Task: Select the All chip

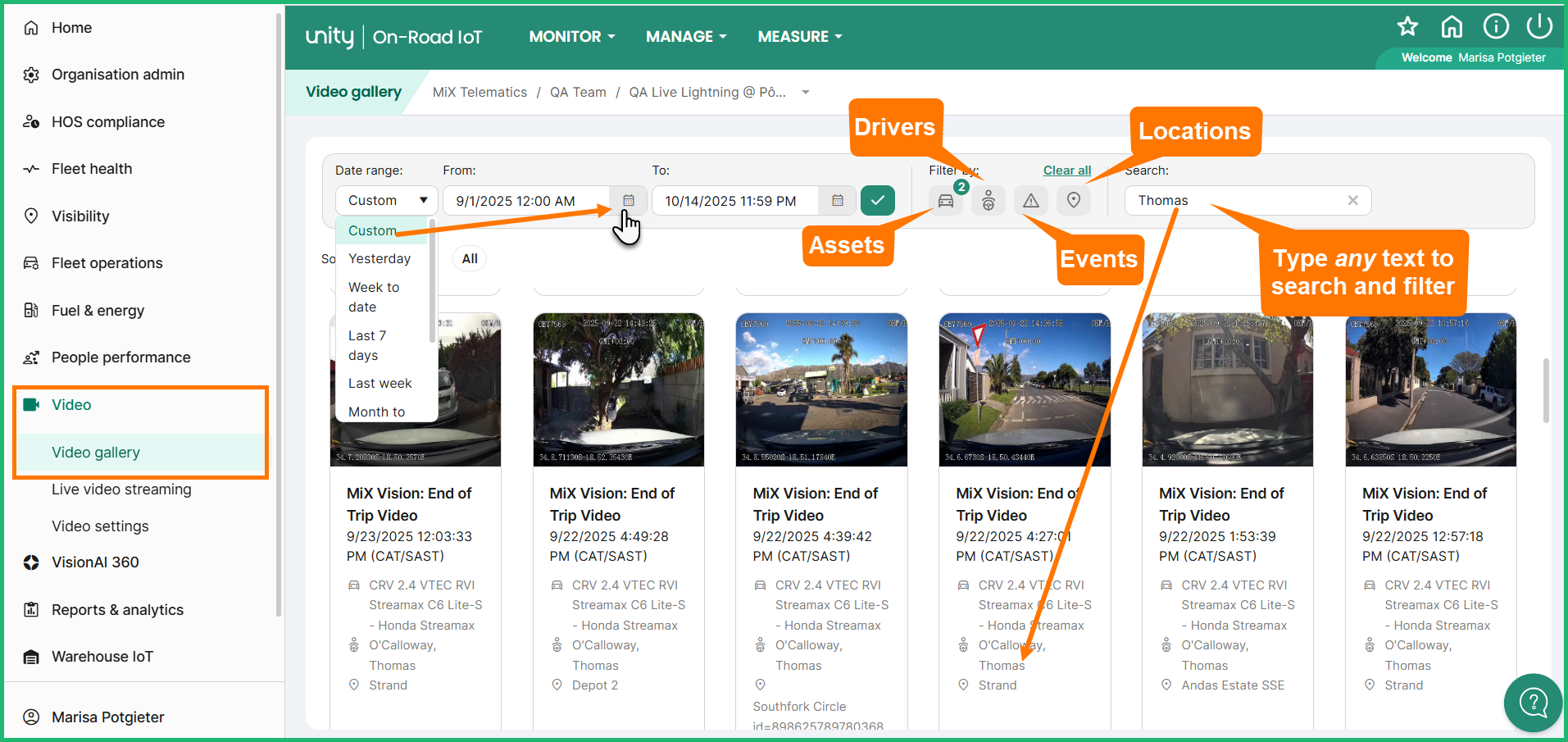Action: [470, 259]
